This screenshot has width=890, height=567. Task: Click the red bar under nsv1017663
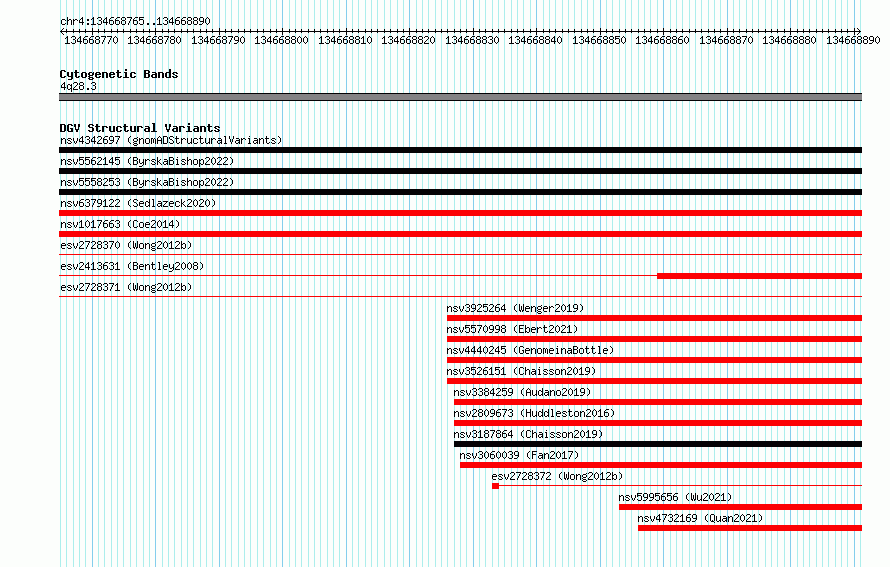click(460, 234)
